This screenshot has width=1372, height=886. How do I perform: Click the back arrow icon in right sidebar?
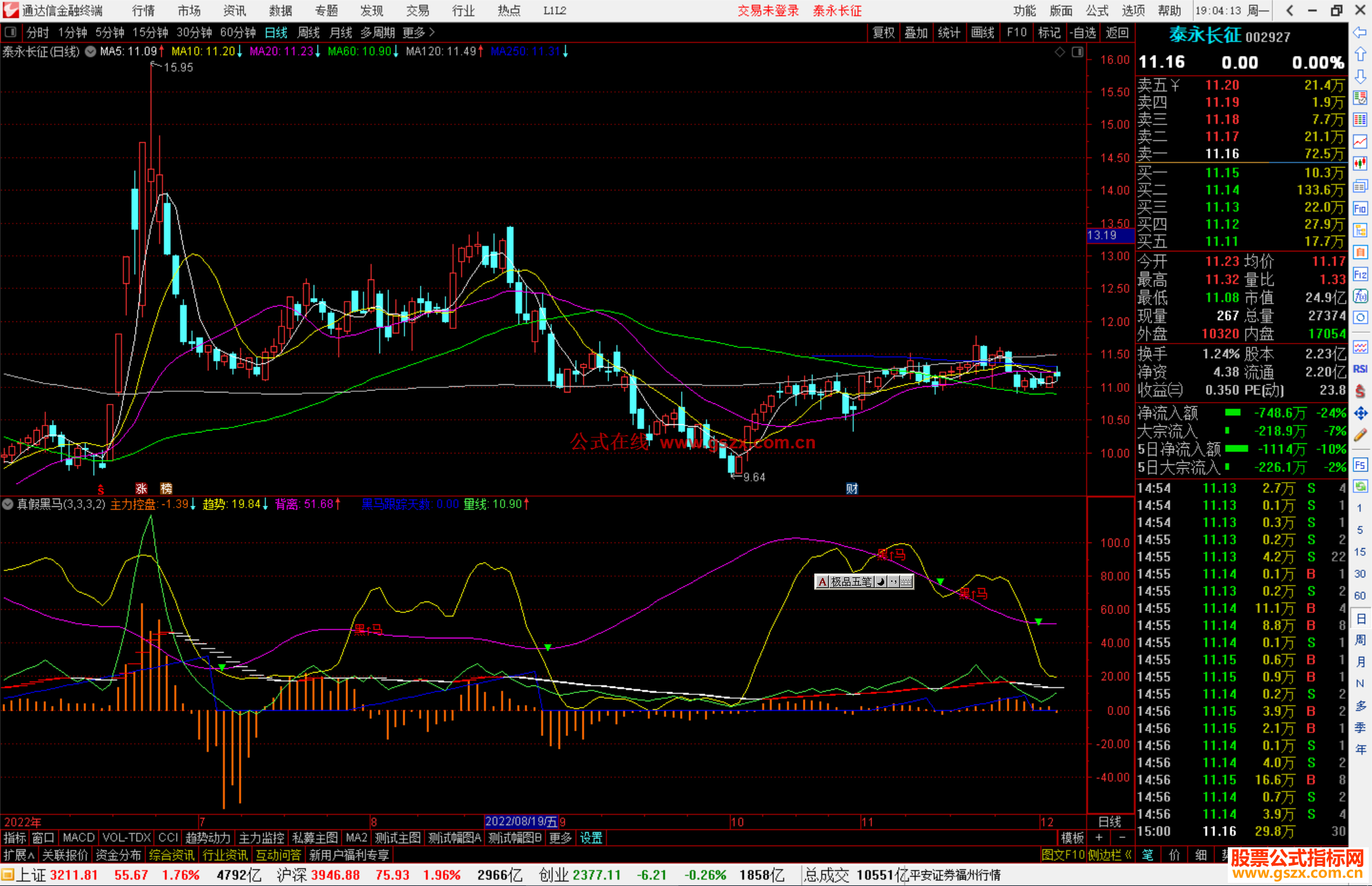(x=1360, y=32)
